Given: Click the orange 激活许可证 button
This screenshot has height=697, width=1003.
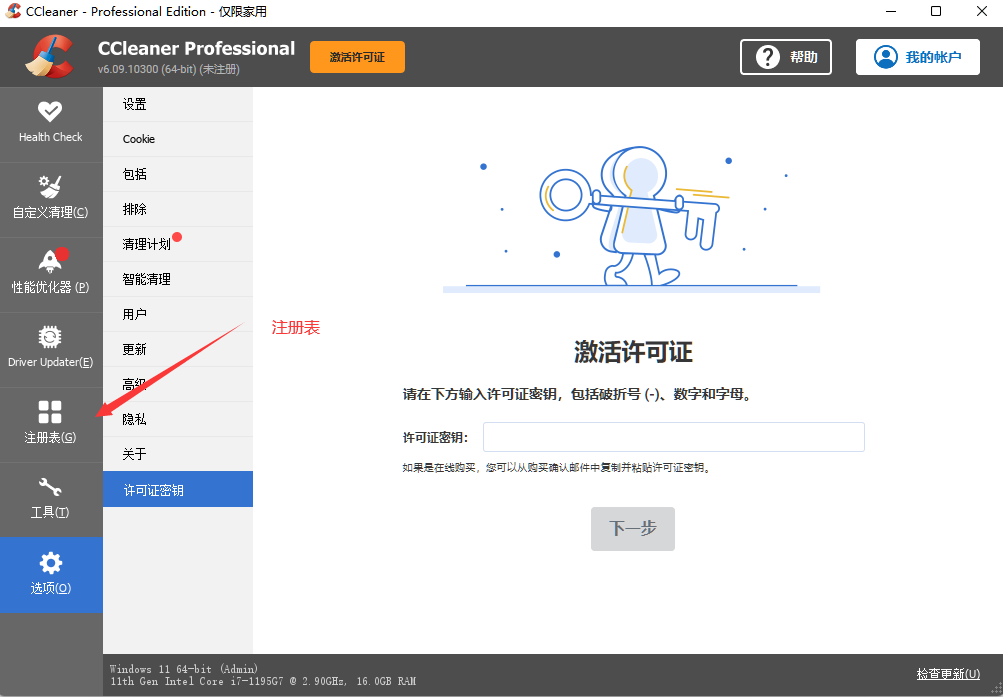Looking at the screenshot, I should click(x=357, y=57).
